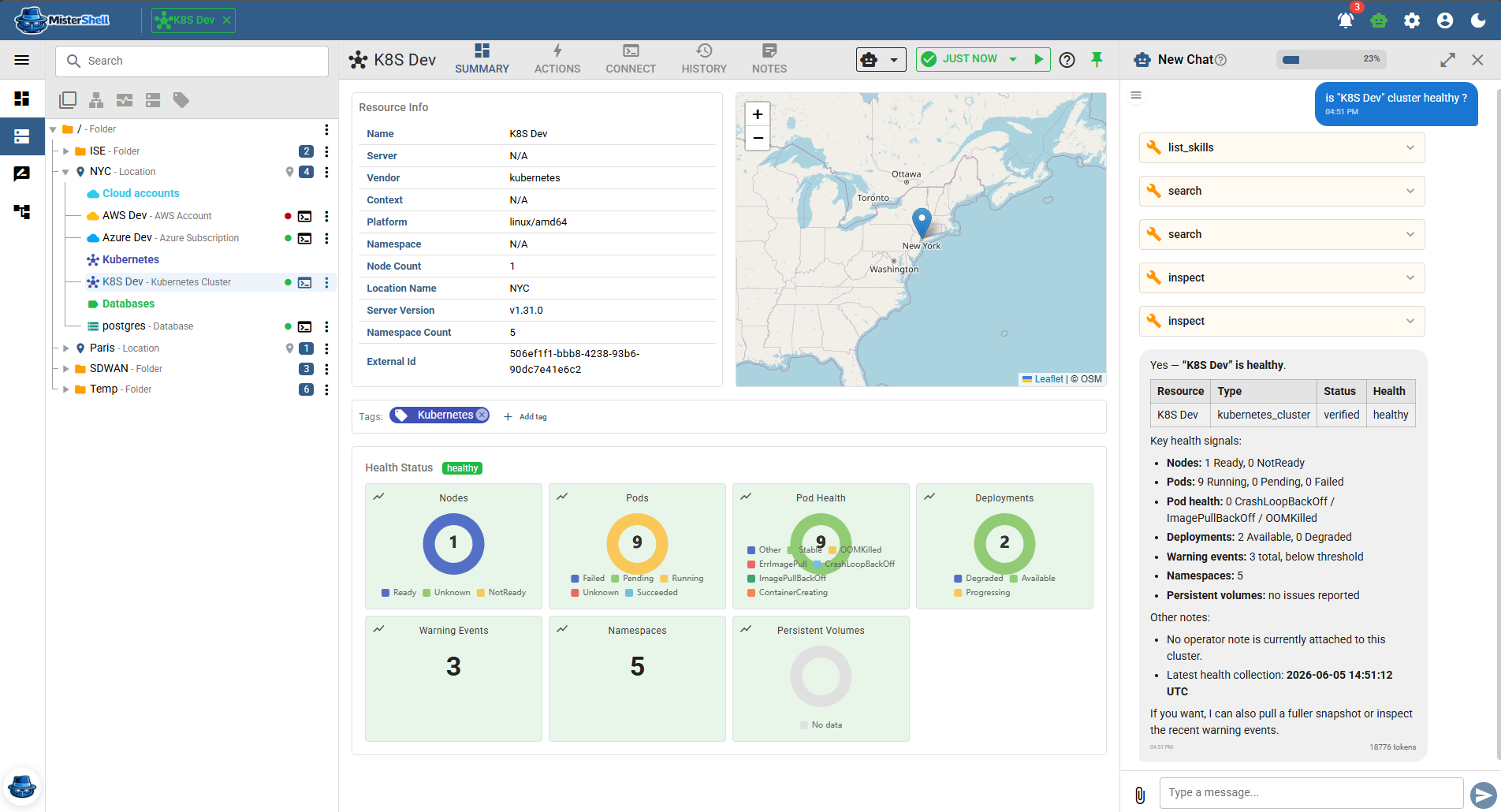Image resolution: width=1501 pixels, height=812 pixels.
Task: Collapse the root folder node
Action: pos(53,129)
